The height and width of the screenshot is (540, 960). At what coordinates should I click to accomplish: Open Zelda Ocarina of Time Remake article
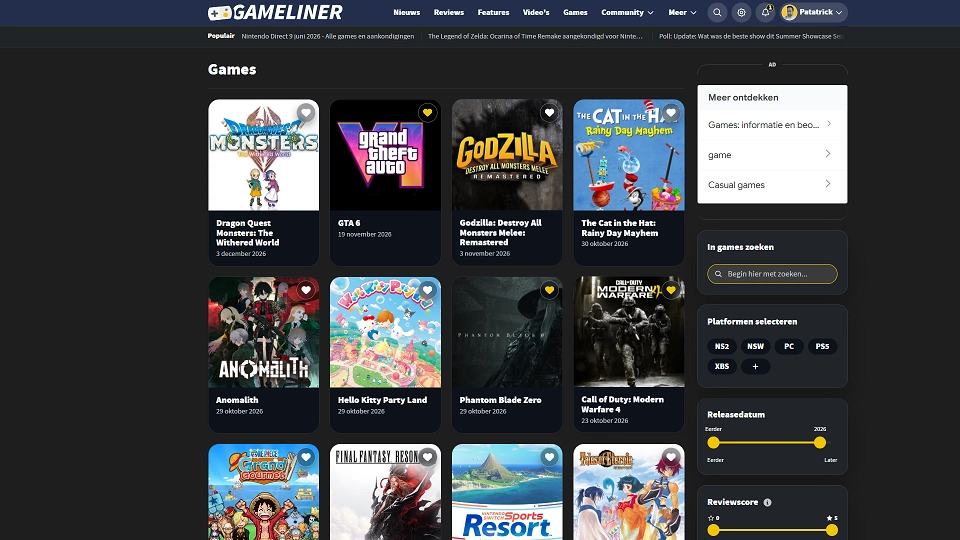pyautogui.click(x=535, y=36)
